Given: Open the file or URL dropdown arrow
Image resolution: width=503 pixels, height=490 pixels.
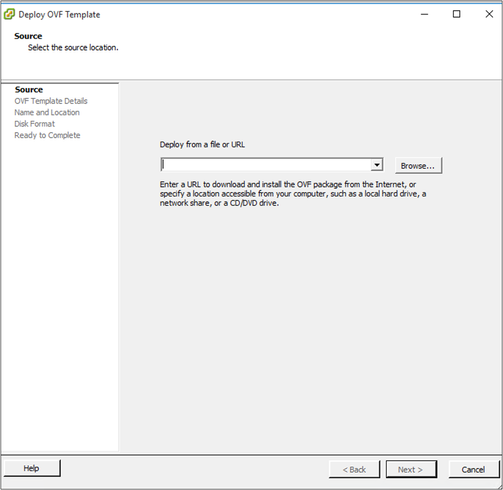Looking at the screenshot, I should pos(377,165).
